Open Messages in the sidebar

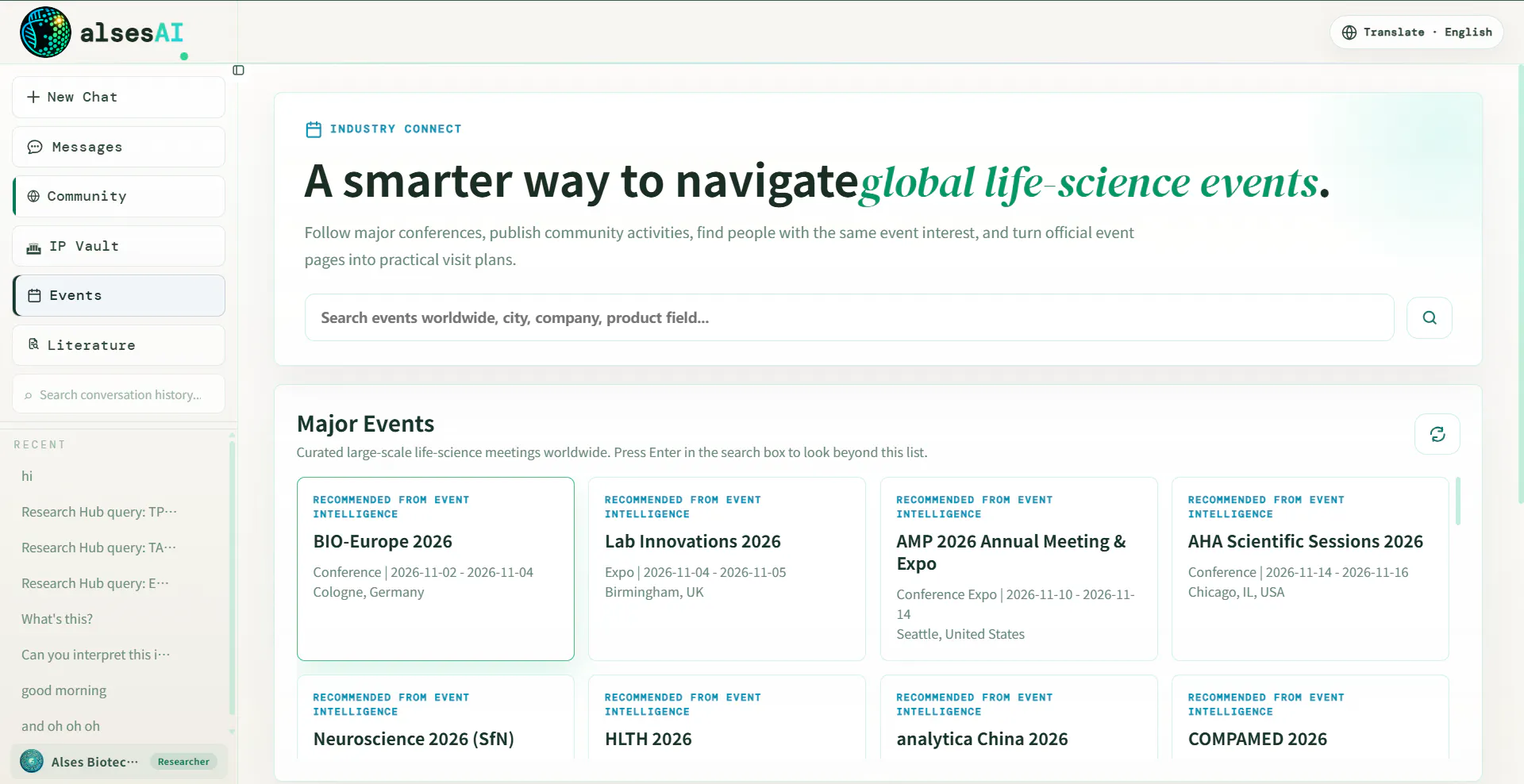point(118,147)
